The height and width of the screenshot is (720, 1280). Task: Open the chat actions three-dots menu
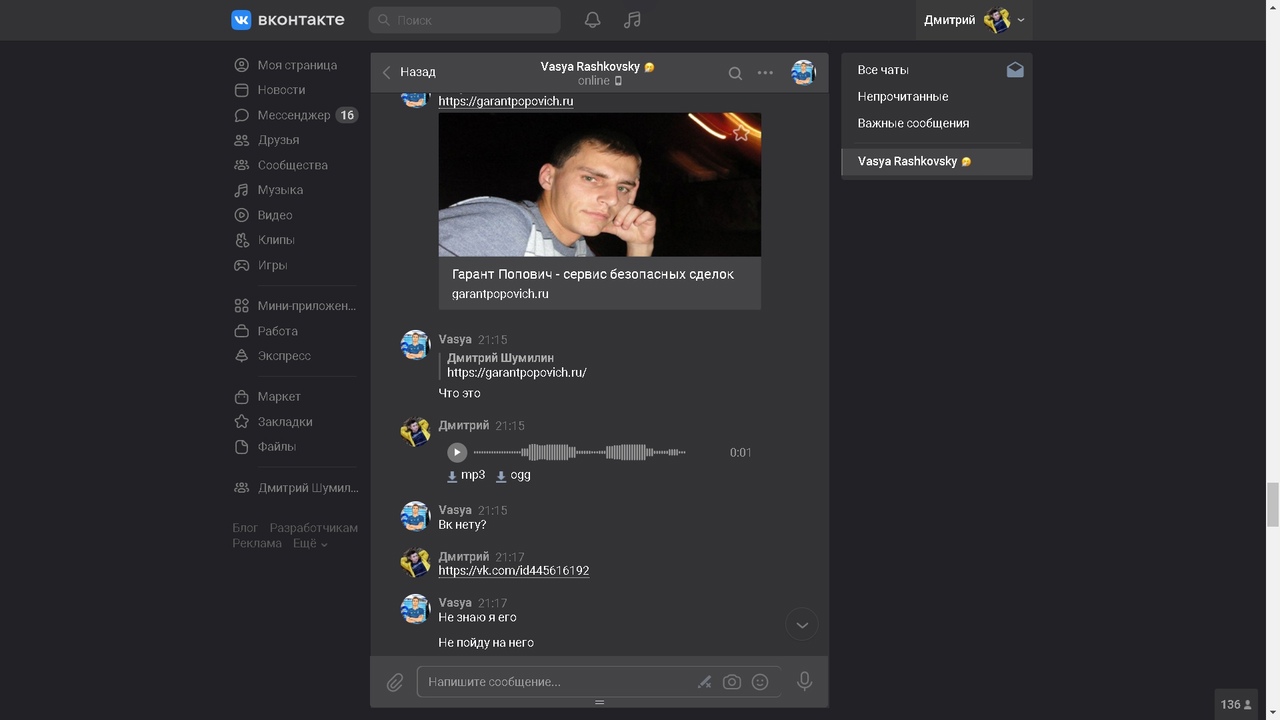765,73
